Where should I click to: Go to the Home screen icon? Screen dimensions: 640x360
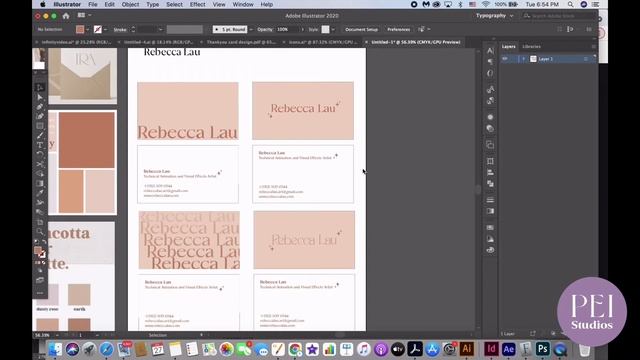tap(66, 16)
